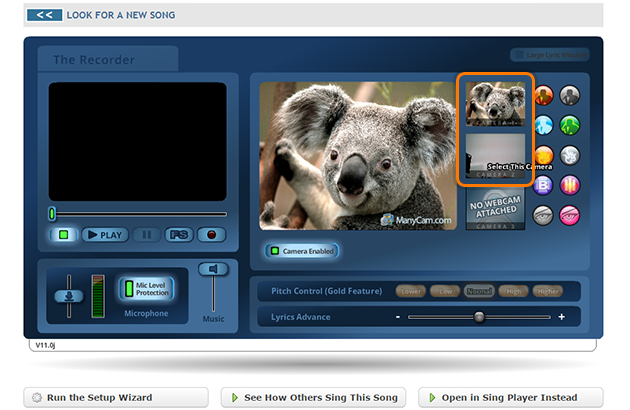
Task: Toggle fullscreen with the FS button
Action: tap(179, 235)
